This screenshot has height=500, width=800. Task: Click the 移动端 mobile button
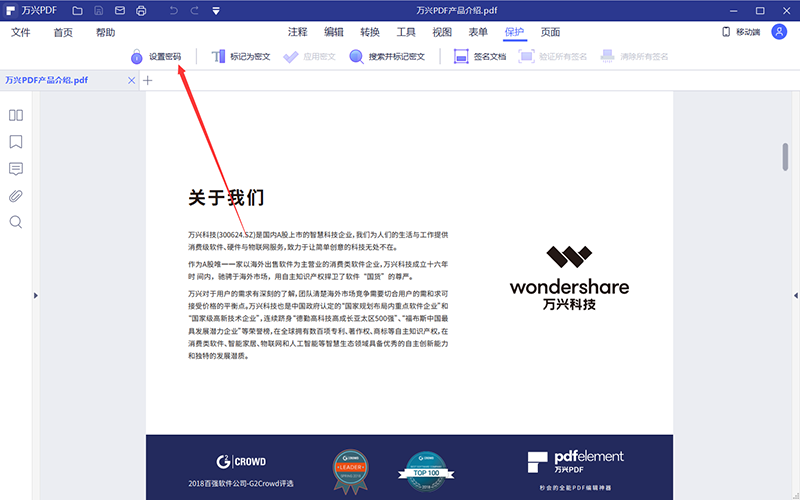click(741, 32)
